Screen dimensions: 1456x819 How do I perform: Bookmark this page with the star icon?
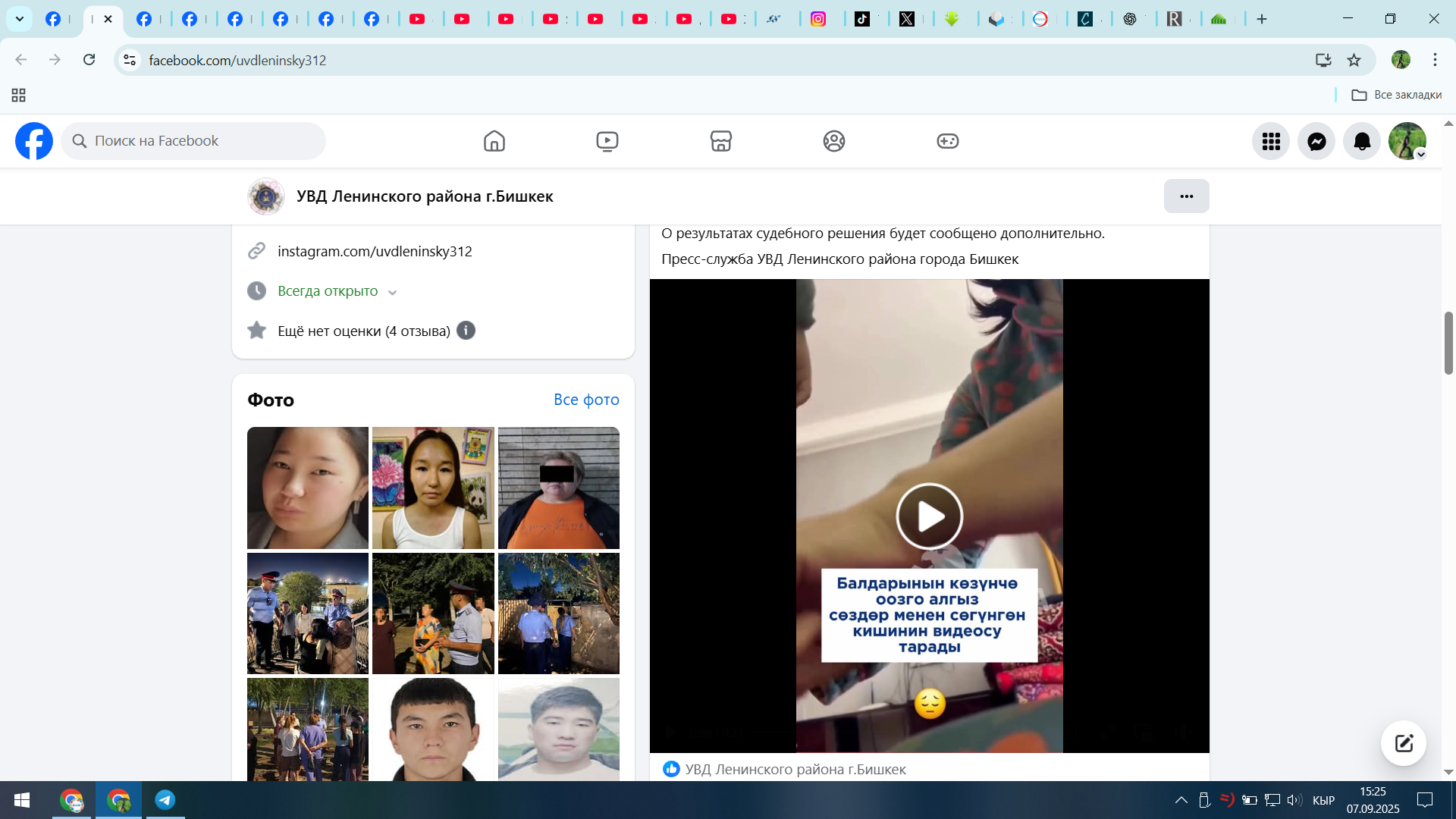1354,60
